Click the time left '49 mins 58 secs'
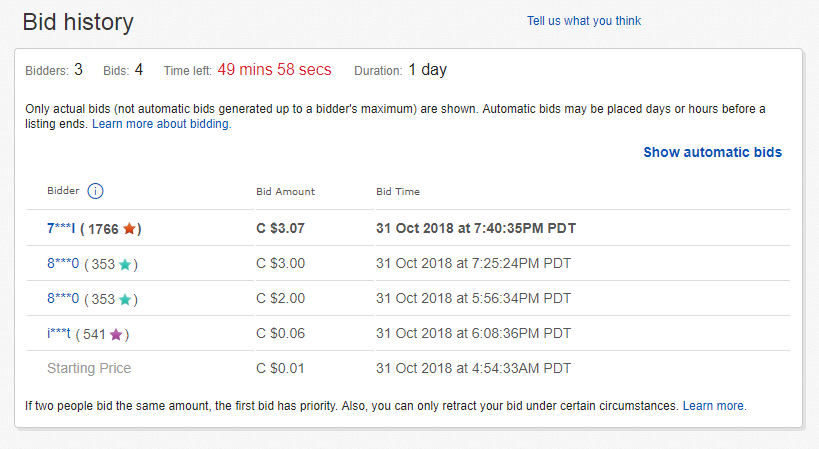This screenshot has width=819, height=449. tap(274, 69)
